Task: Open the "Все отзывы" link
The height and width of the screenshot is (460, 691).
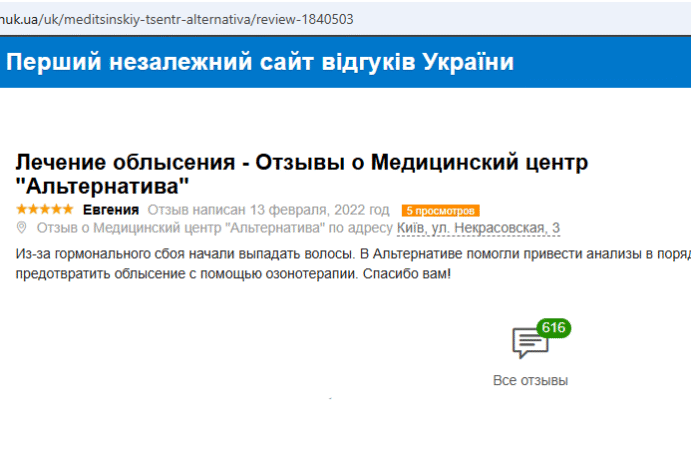Action: coord(530,381)
